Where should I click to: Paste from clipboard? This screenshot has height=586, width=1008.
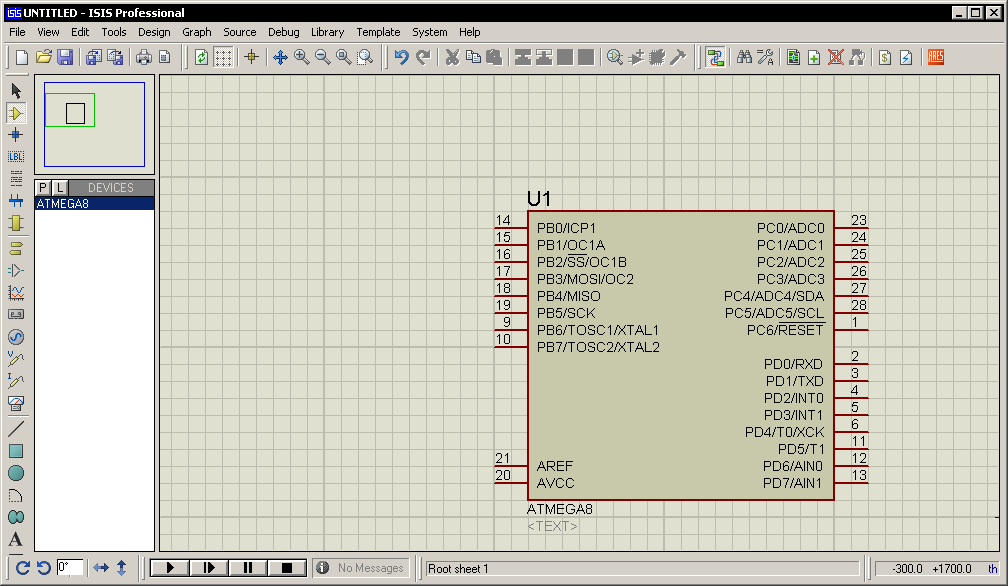(494, 57)
